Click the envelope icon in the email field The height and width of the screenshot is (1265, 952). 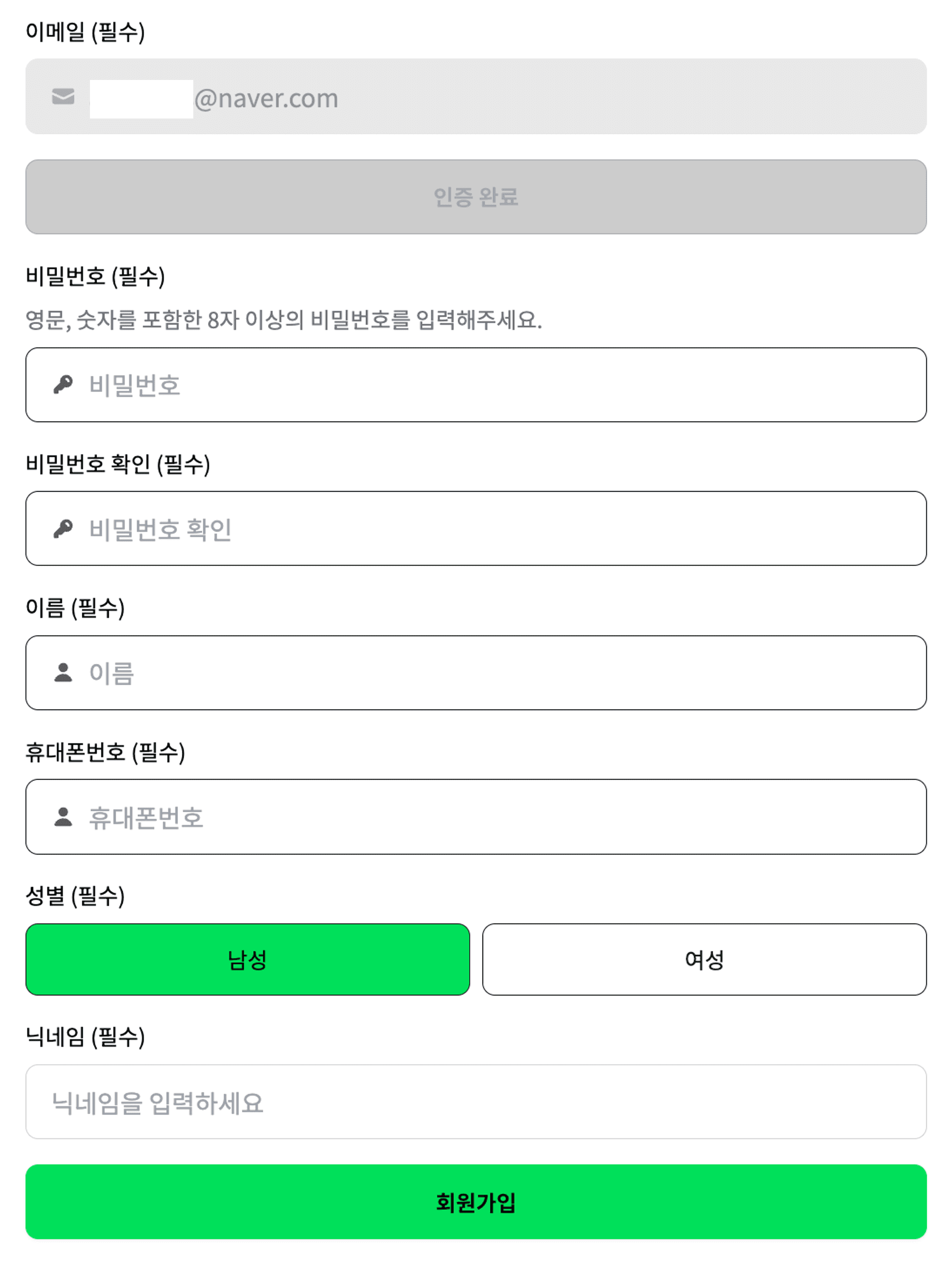pyautogui.click(x=63, y=97)
